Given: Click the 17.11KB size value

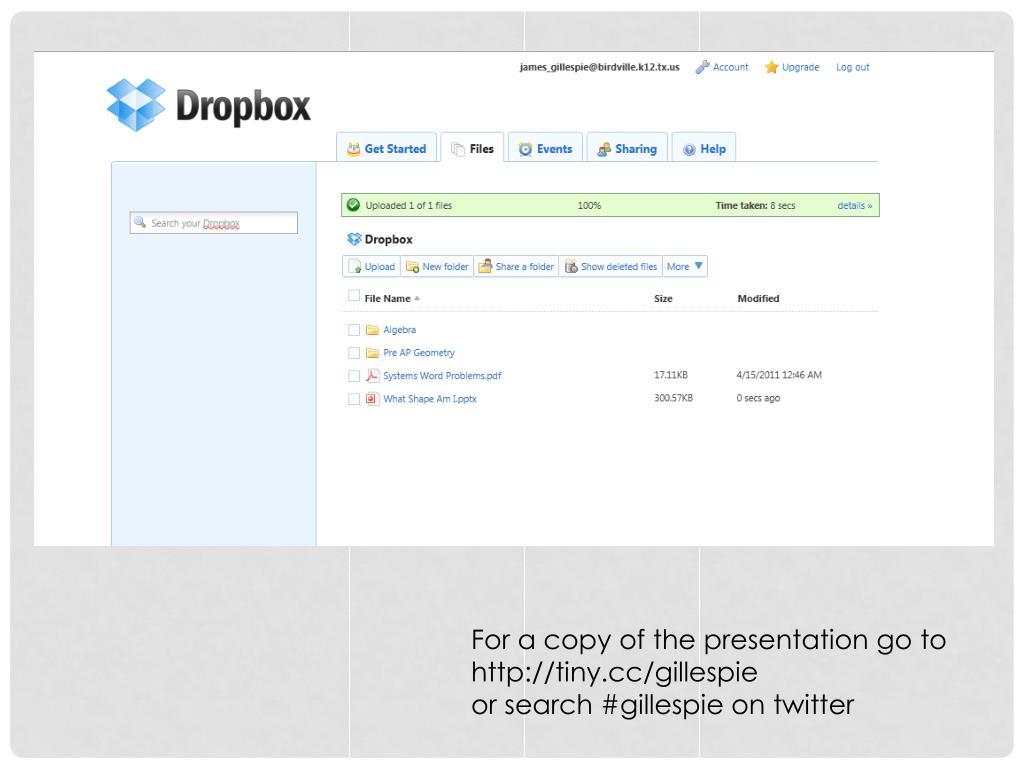Looking at the screenshot, I should 671,375.
